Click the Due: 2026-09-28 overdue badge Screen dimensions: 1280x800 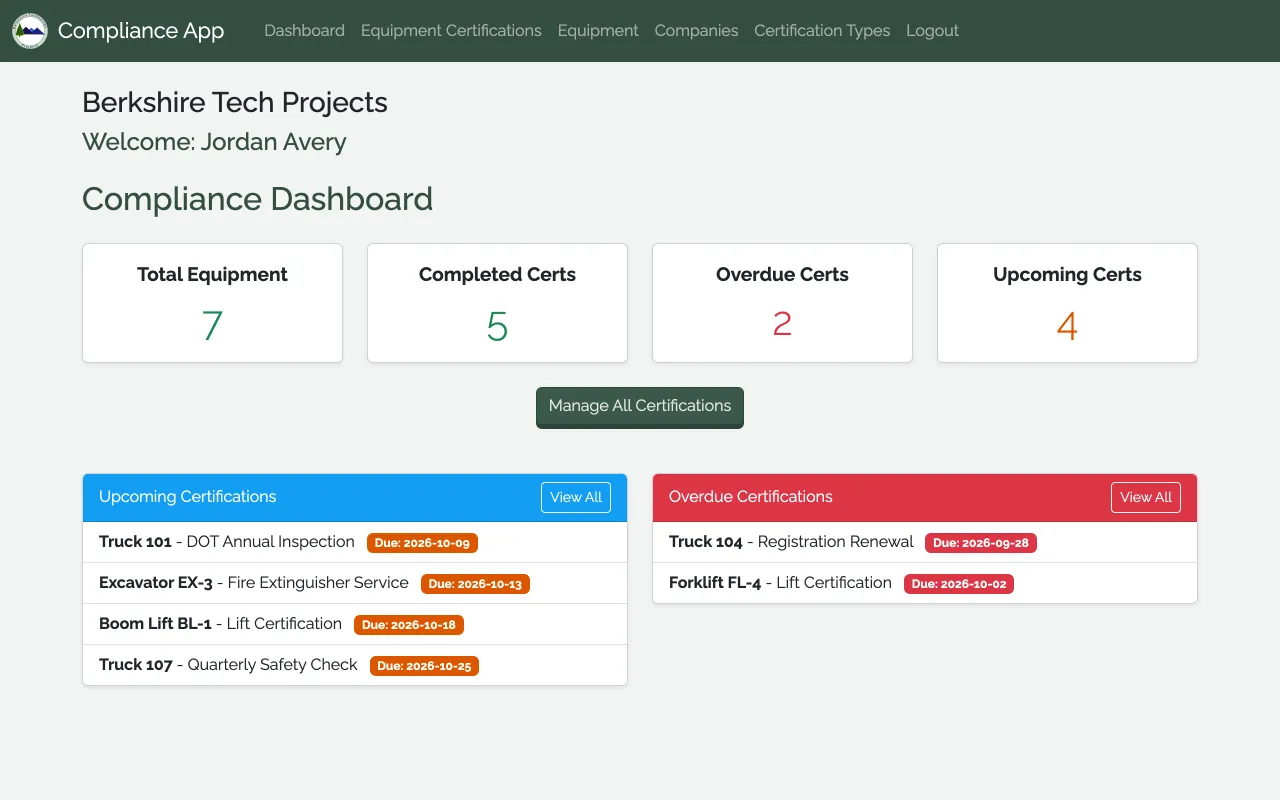[x=981, y=543]
